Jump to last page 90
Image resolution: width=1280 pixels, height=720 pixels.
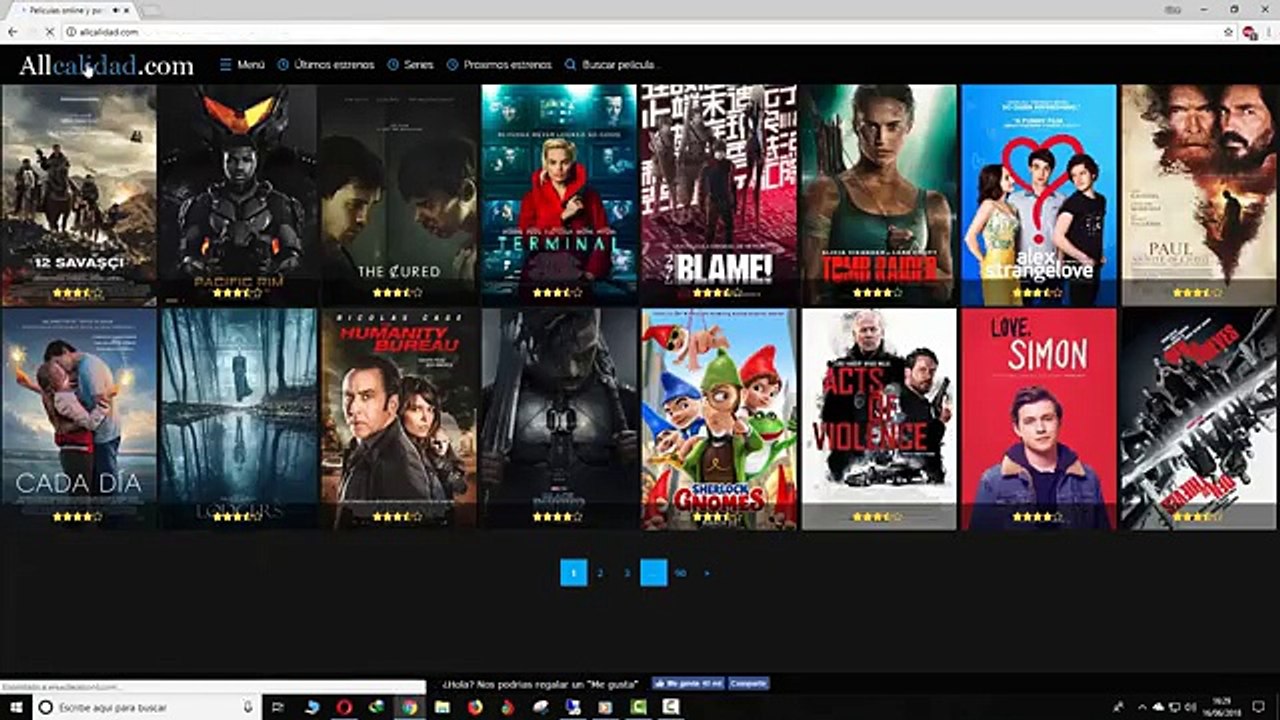pyautogui.click(x=680, y=573)
